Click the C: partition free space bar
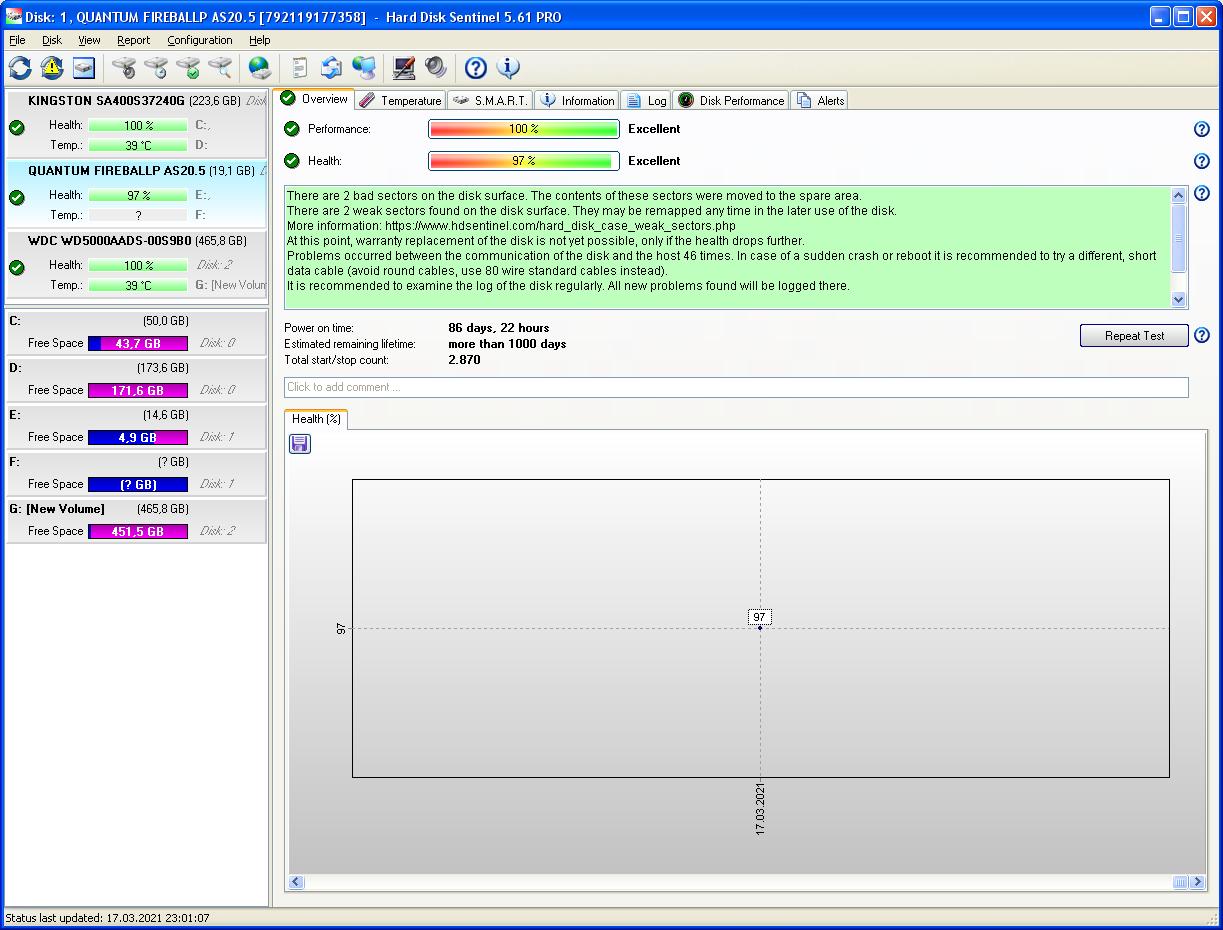Viewport: 1223px width, 930px height. click(x=138, y=343)
